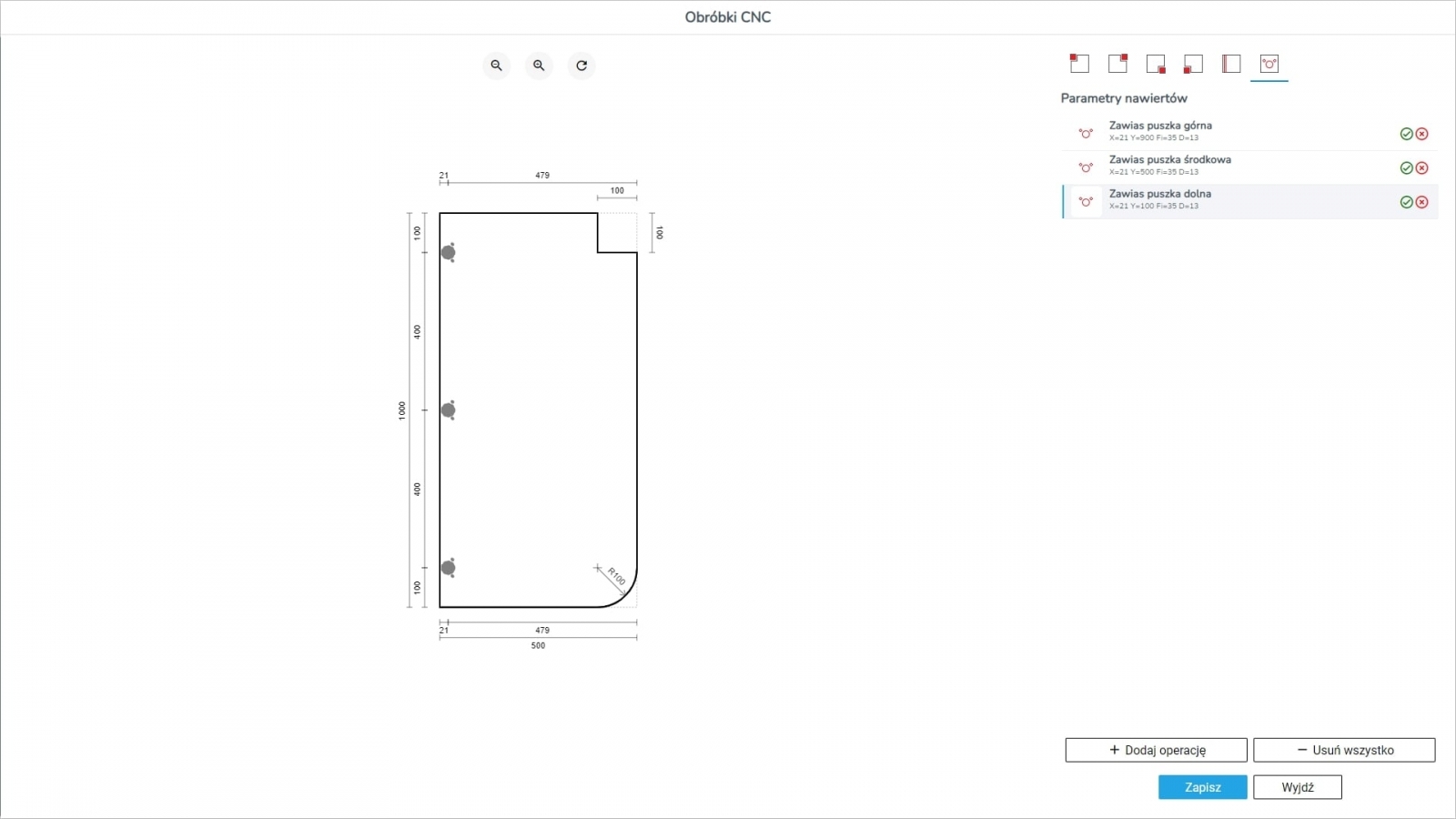Select the hinge drilling parameters icon

(1269, 64)
